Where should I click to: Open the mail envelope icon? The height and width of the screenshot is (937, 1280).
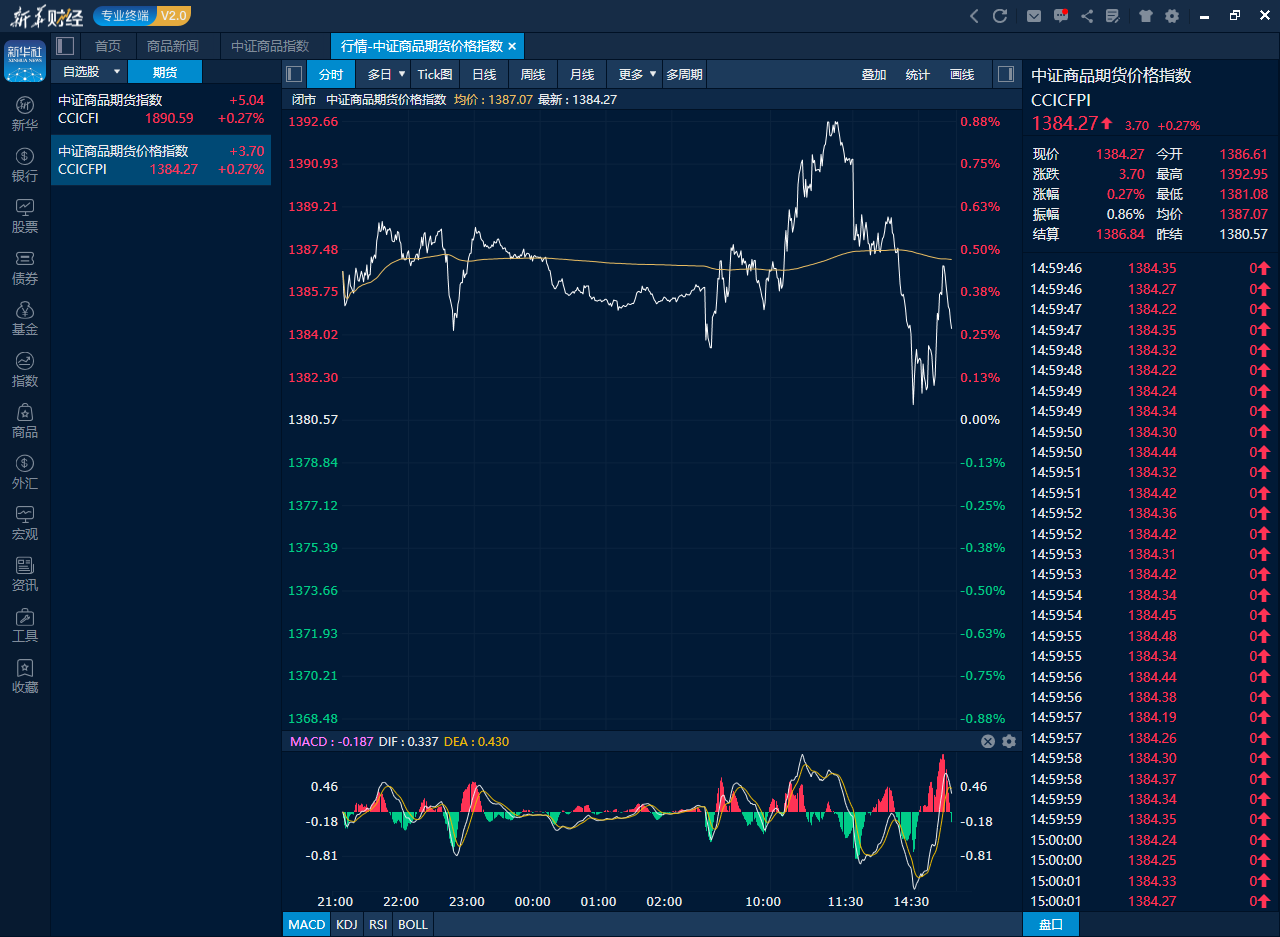click(1034, 16)
